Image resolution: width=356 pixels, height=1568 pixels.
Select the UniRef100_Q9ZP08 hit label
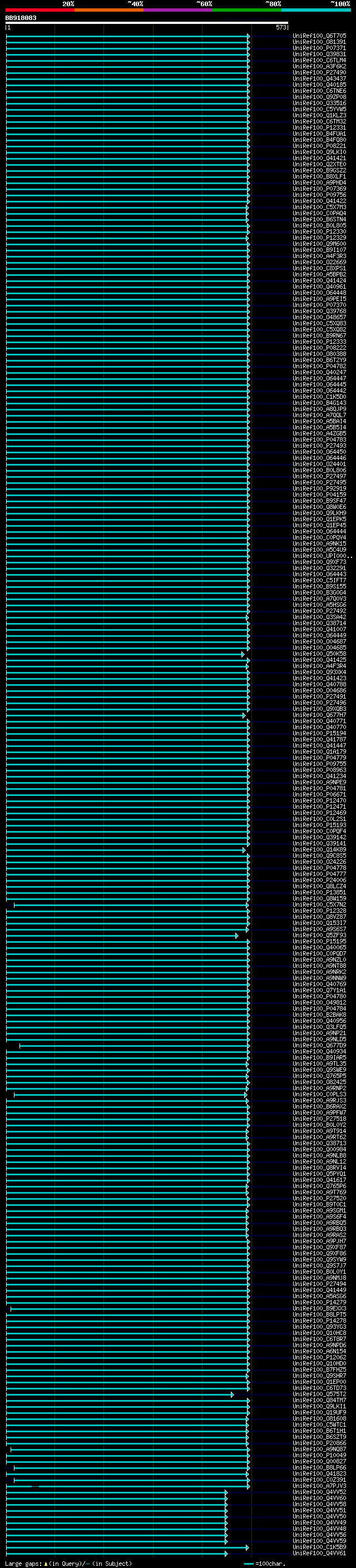[319, 97]
